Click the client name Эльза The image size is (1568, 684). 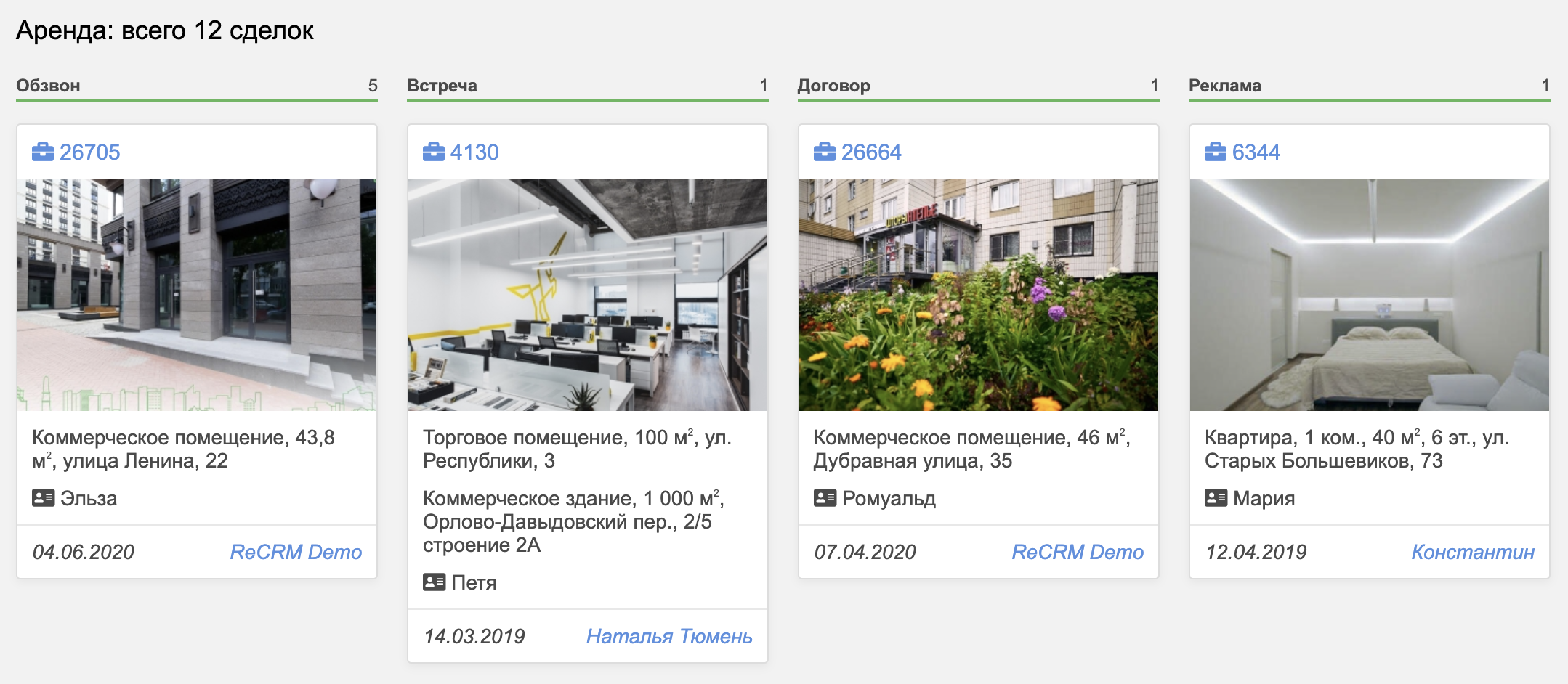[89, 498]
